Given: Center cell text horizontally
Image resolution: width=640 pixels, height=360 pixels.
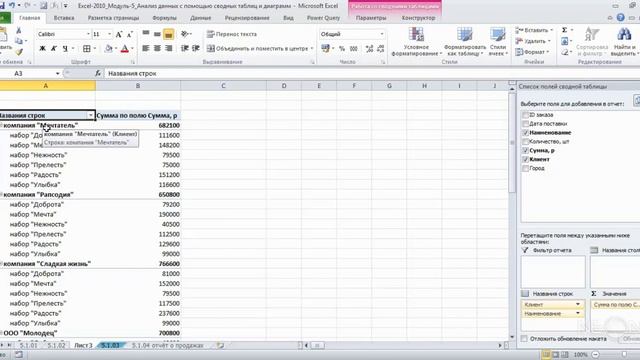Looking at the screenshot, I should click(x=157, y=49).
